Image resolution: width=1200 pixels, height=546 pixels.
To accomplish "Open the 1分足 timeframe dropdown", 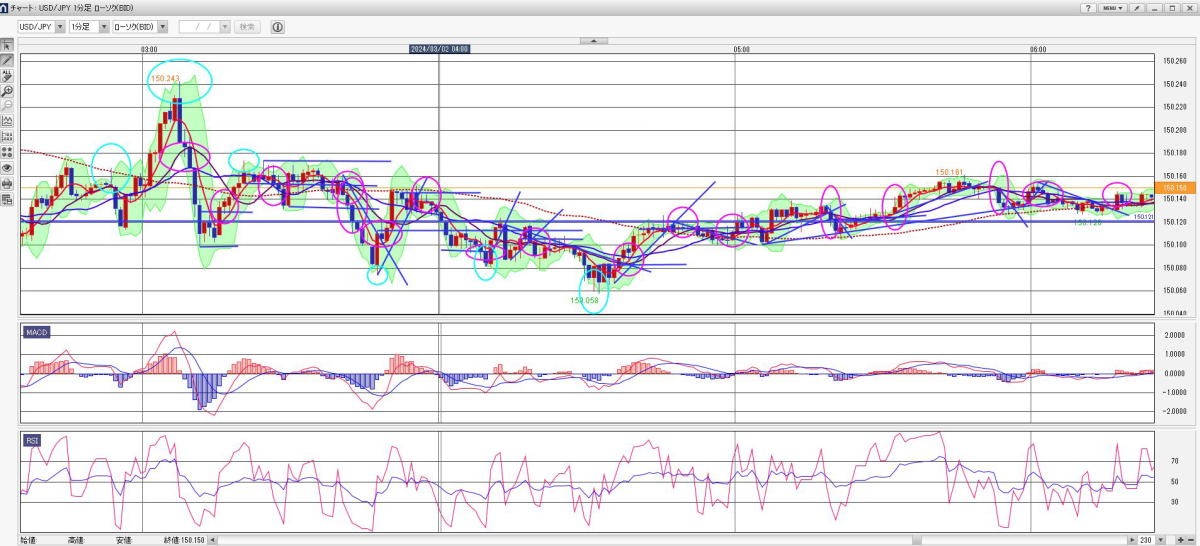I will 104,26.
